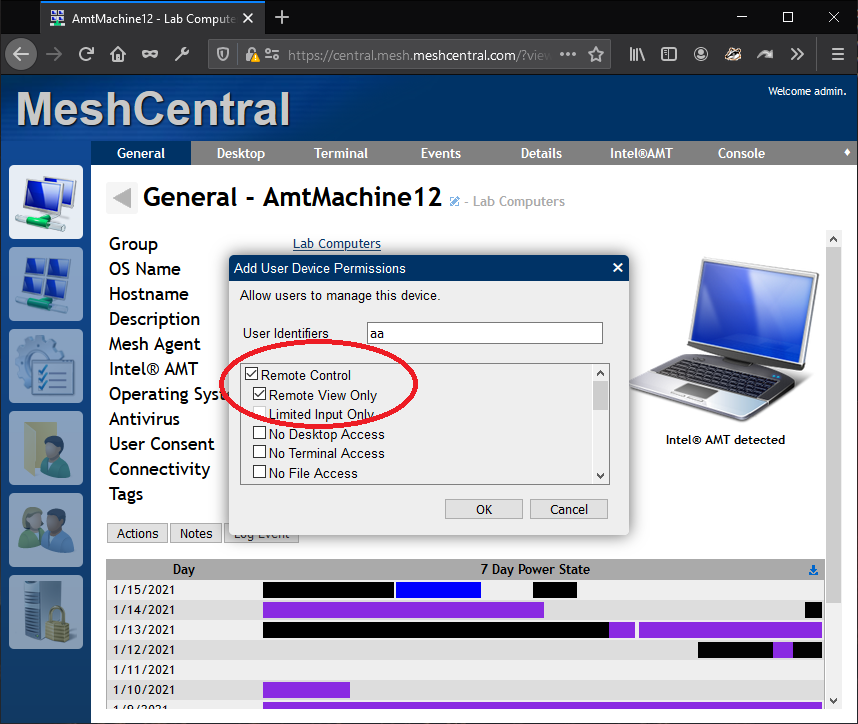Close Add User Device Permissions dialog
The width and height of the screenshot is (858, 724).
[x=618, y=268]
